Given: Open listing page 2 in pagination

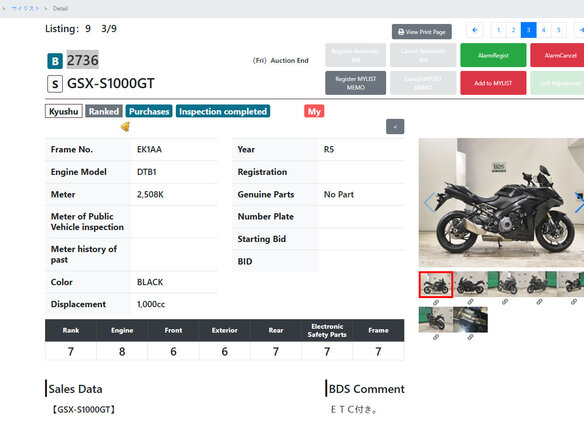Looking at the screenshot, I should pos(513,30).
